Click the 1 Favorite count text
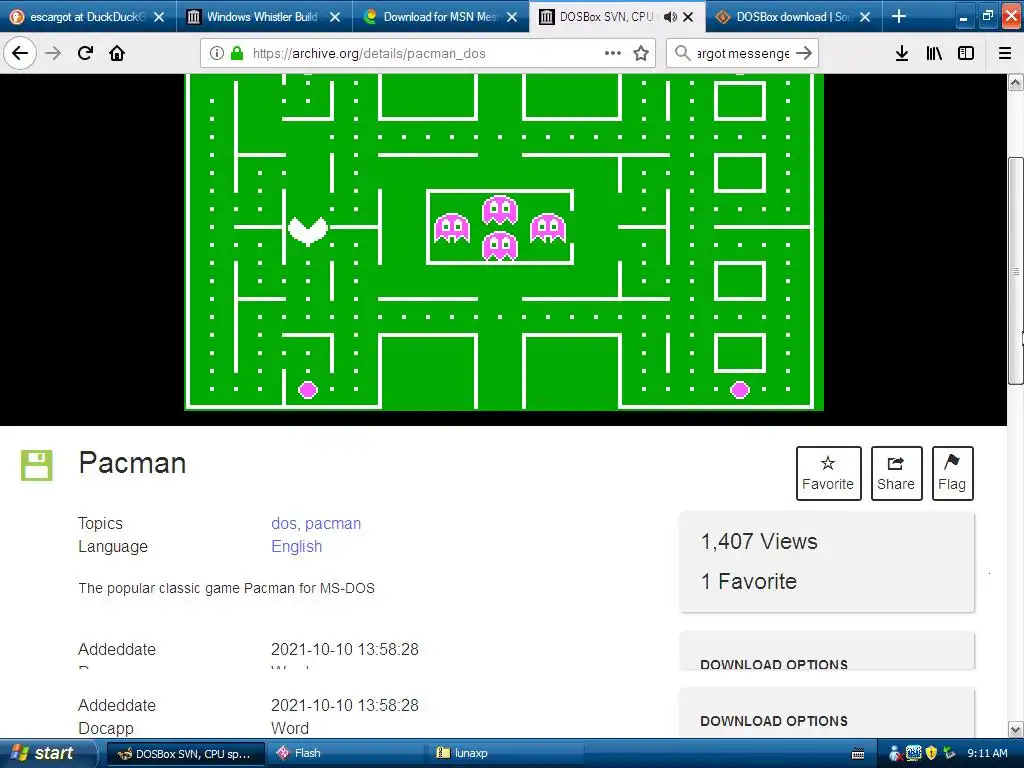 tap(748, 581)
